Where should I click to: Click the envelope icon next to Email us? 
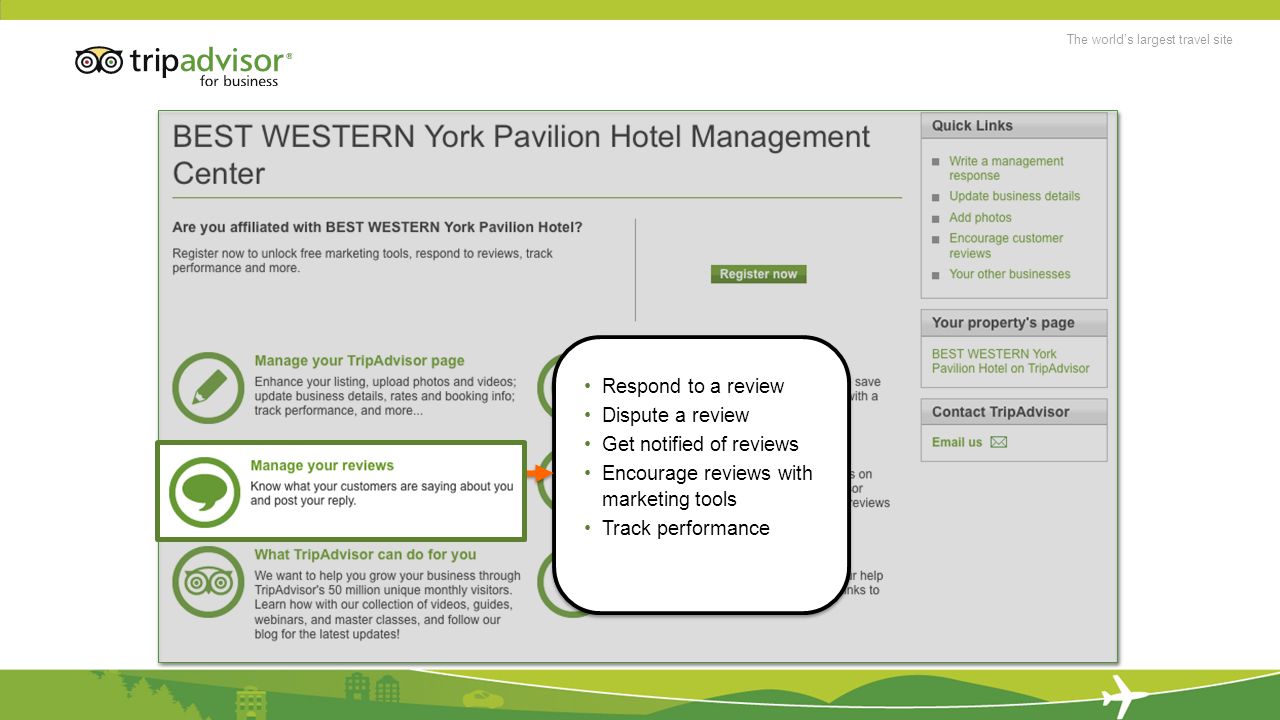(x=998, y=442)
